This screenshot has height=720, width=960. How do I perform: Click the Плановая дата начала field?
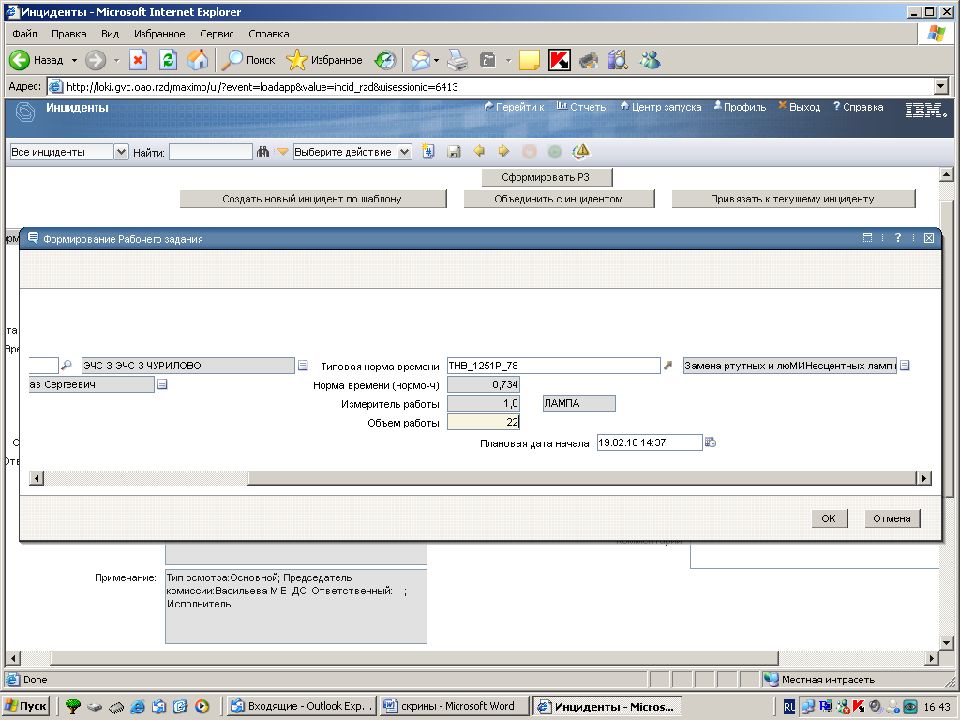(649, 442)
